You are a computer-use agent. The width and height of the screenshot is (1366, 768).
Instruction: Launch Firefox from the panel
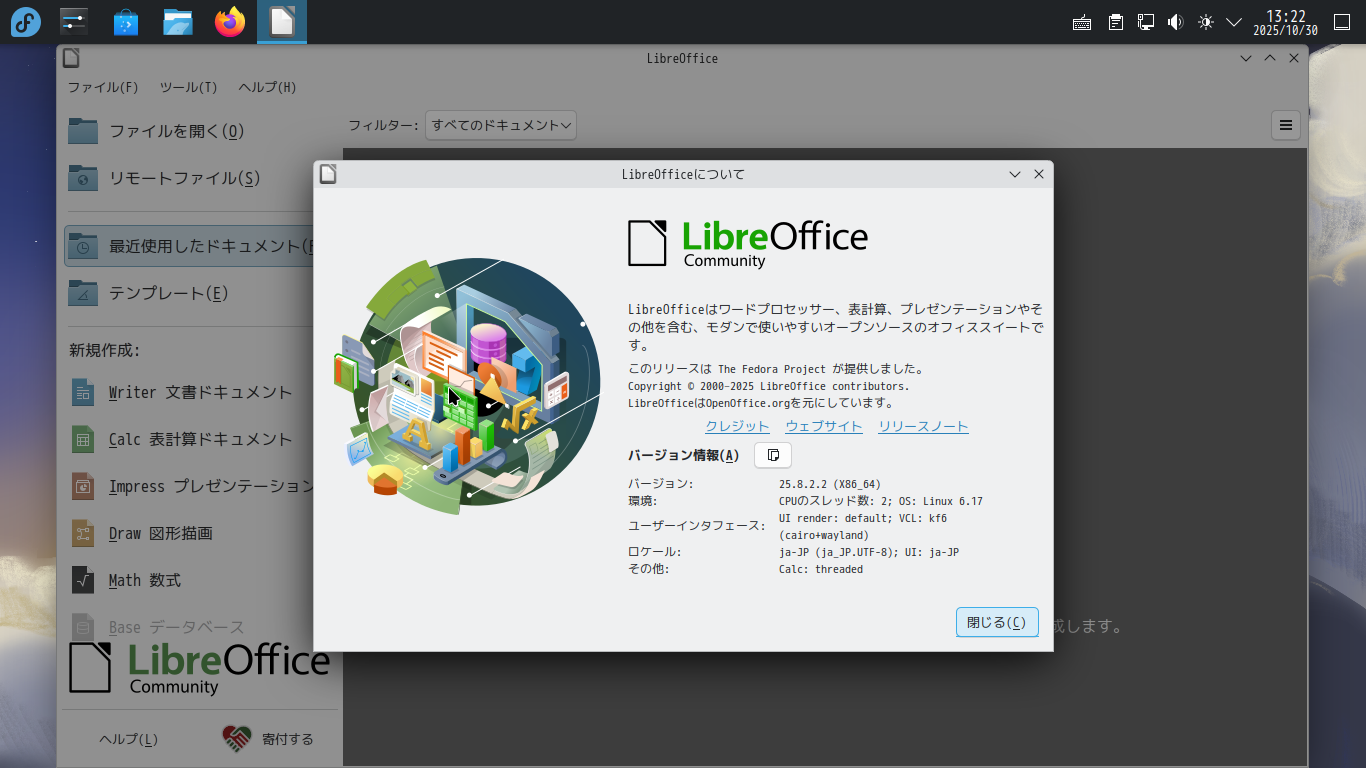230,21
